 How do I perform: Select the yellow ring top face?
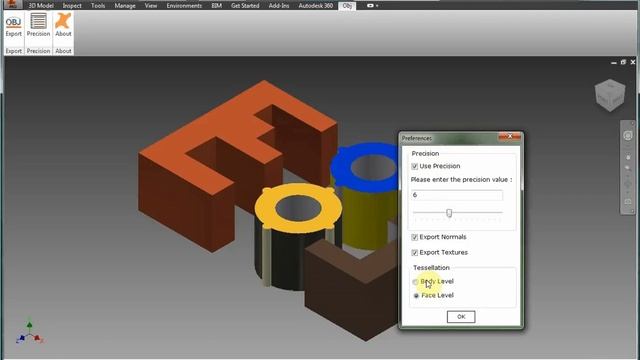click(x=265, y=208)
